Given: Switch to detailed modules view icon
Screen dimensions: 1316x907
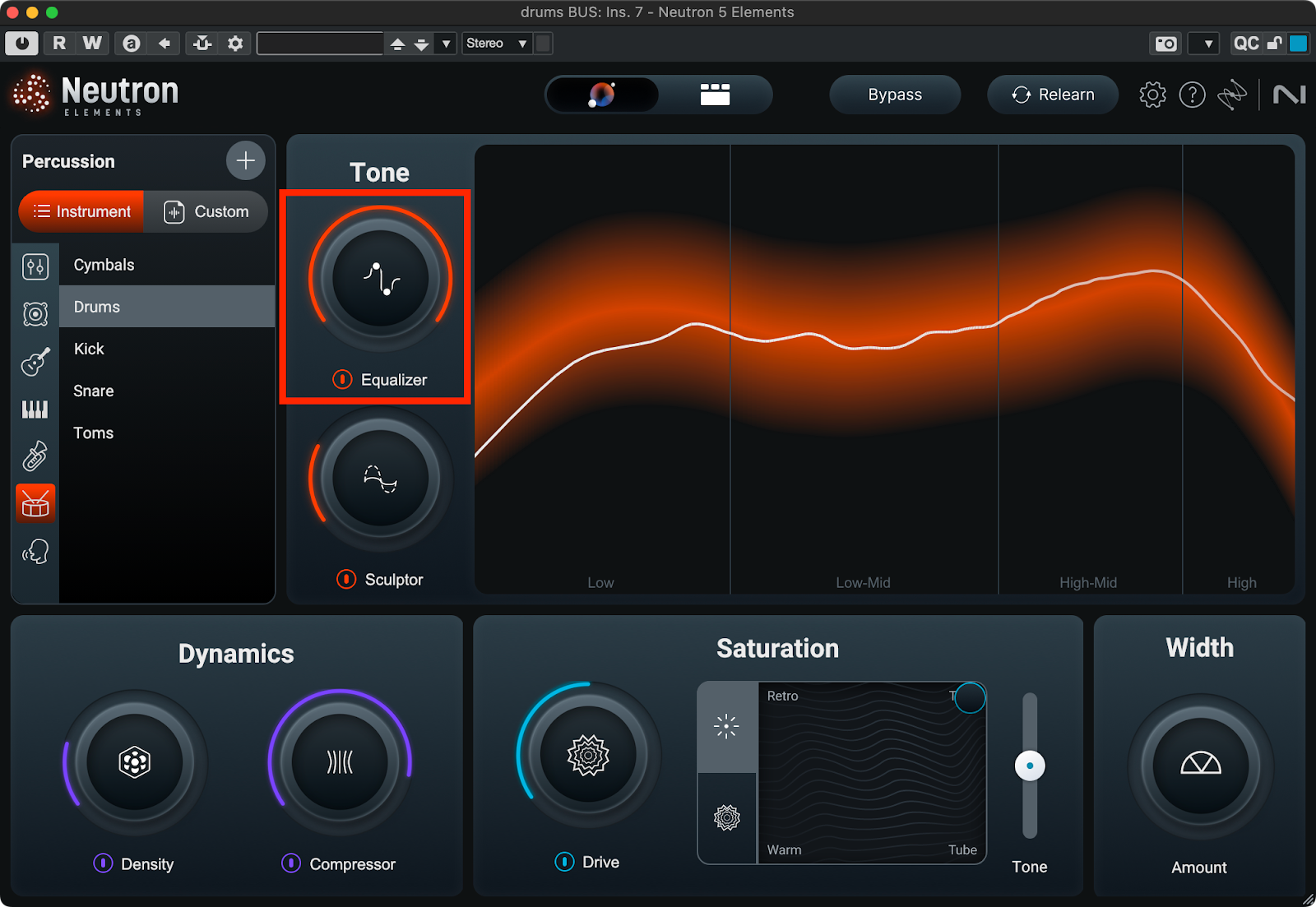Looking at the screenshot, I should coord(715,95).
